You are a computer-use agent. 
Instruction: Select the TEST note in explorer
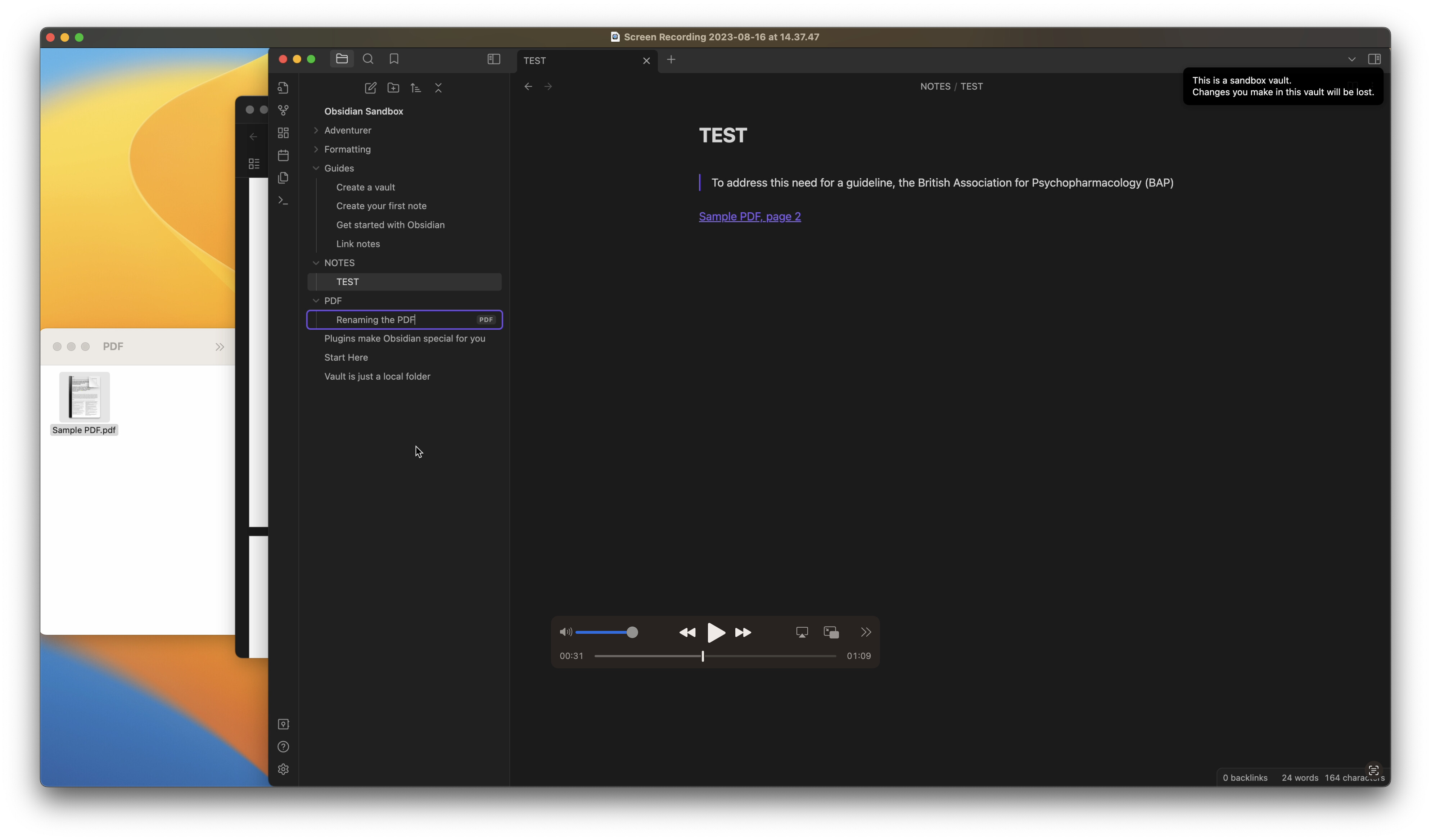[x=404, y=282]
